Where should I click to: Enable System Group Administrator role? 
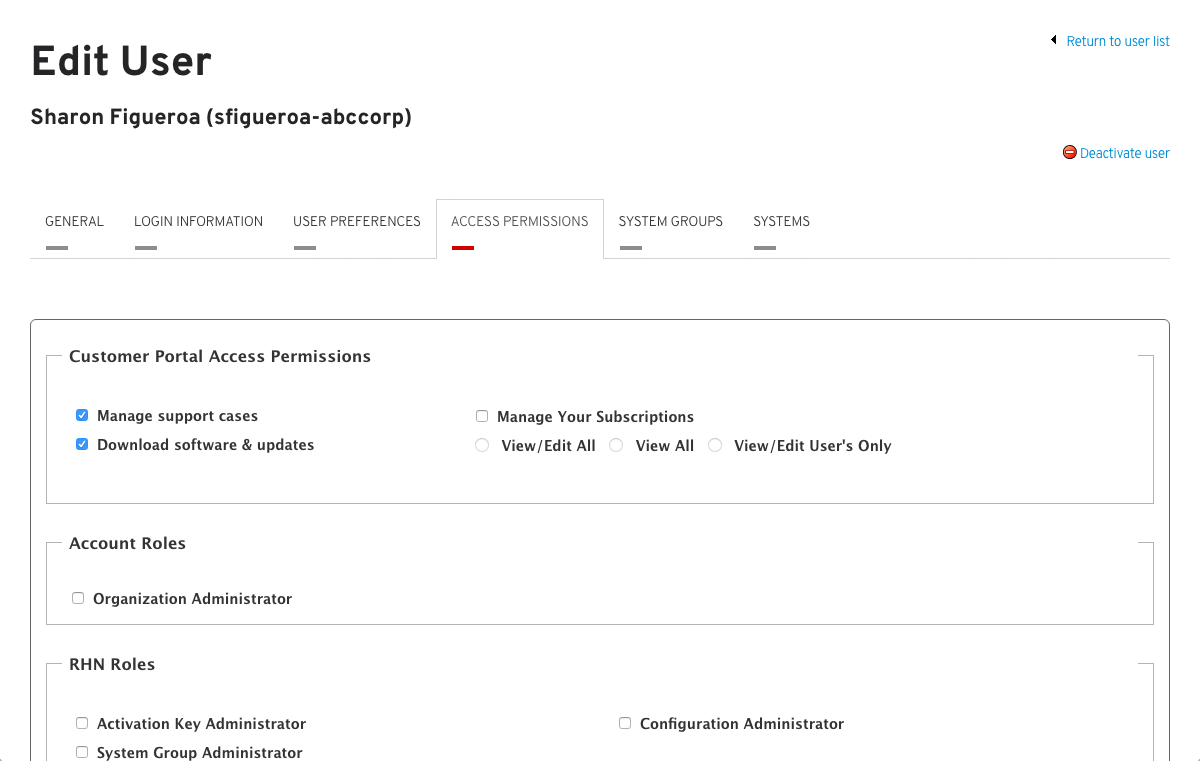click(81, 752)
